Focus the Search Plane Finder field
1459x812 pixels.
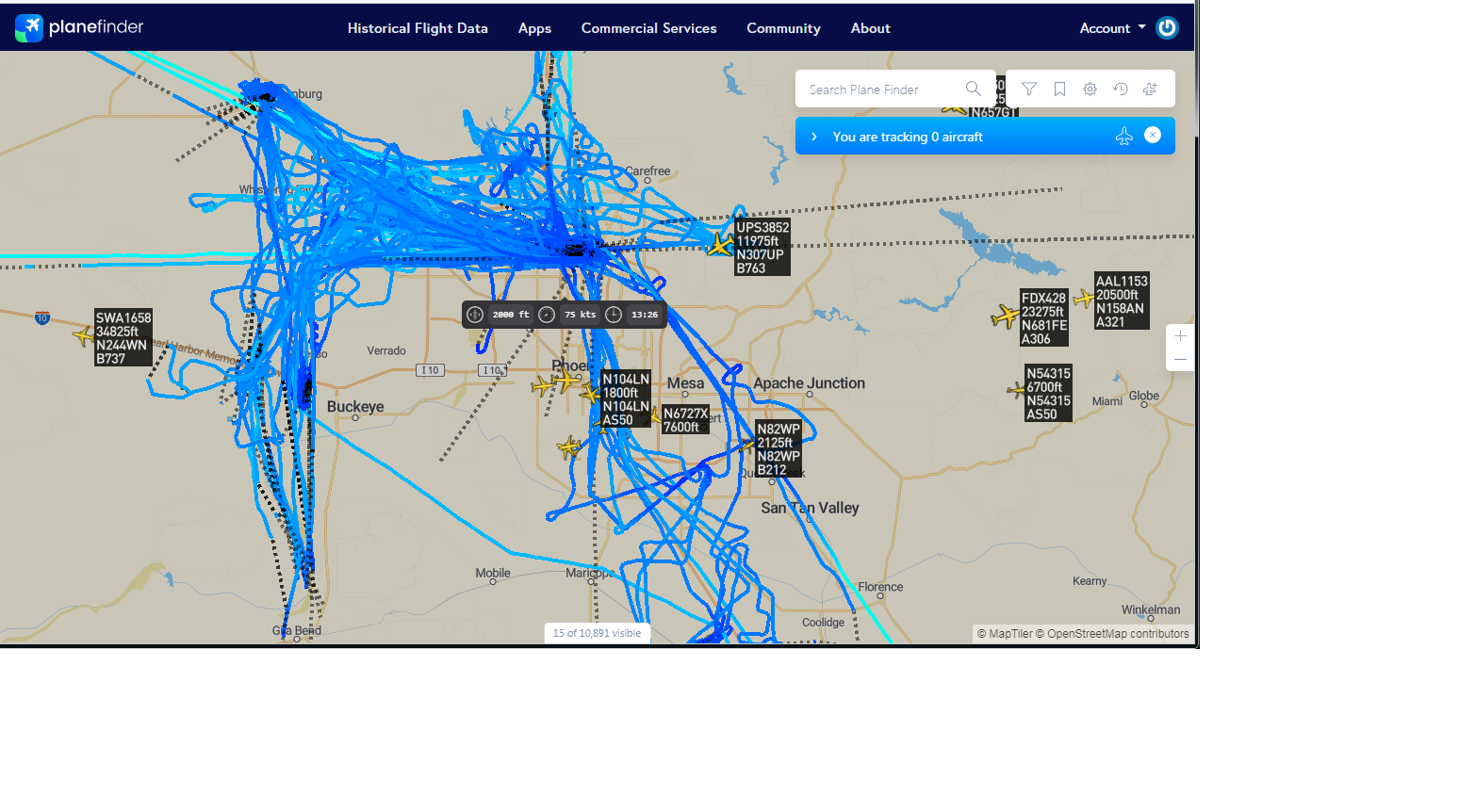883,89
